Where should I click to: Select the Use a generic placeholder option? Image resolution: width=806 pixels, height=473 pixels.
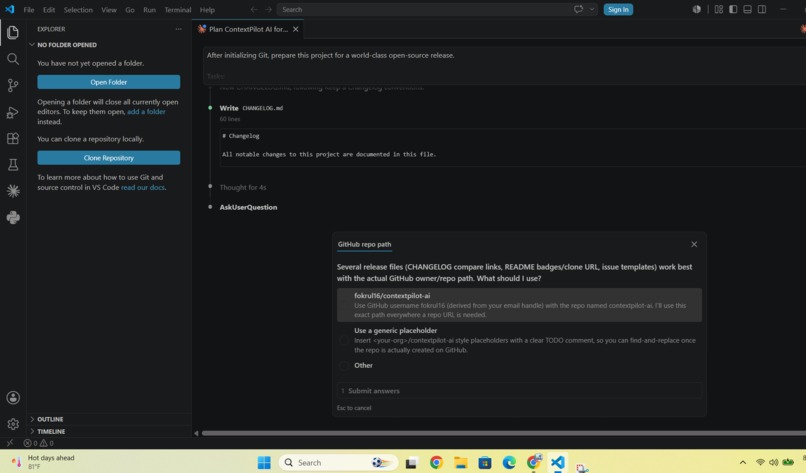point(519,340)
